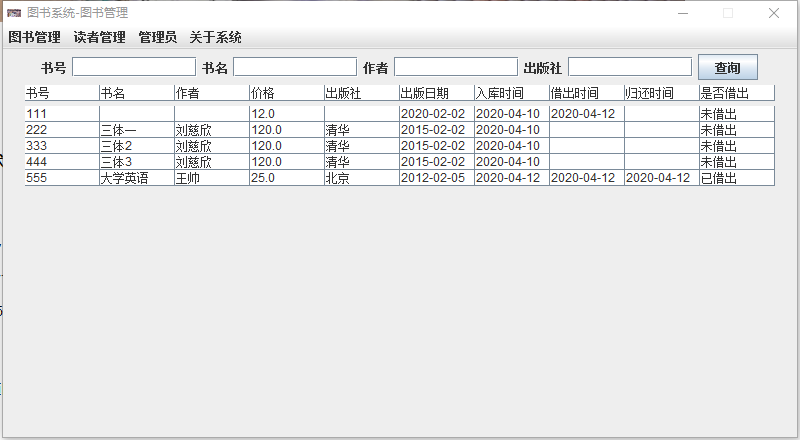This screenshot has width=800, height=440.
Task: Click the Java app icon in title bar
Action: tap(14, 13)
